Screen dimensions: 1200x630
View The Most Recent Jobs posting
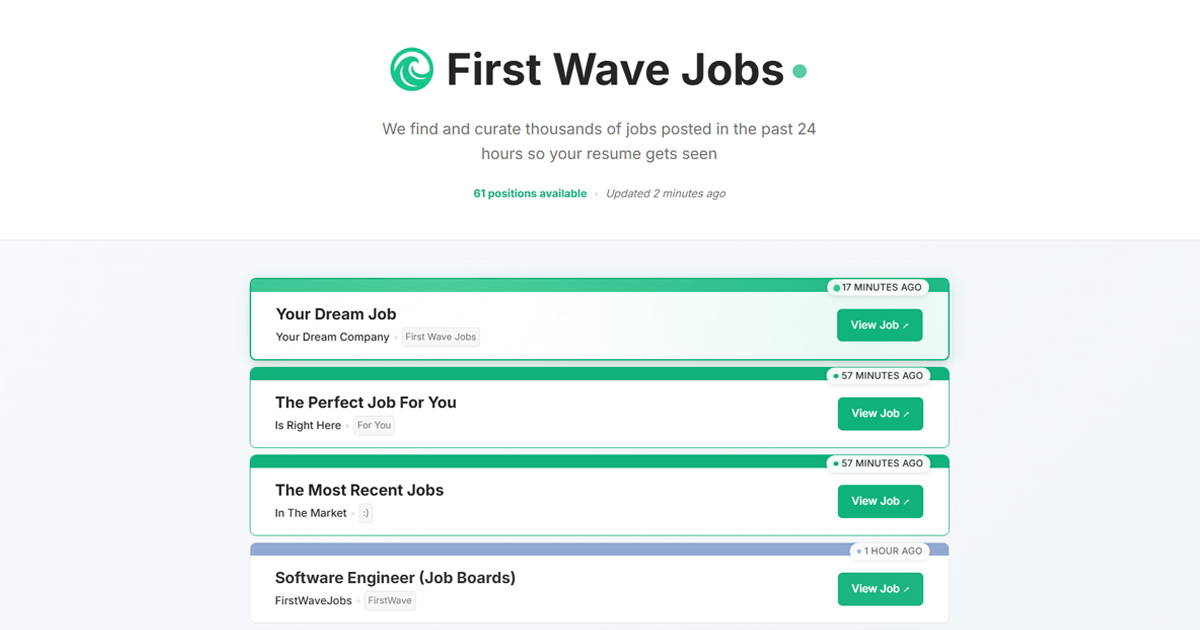click(880, 501)
